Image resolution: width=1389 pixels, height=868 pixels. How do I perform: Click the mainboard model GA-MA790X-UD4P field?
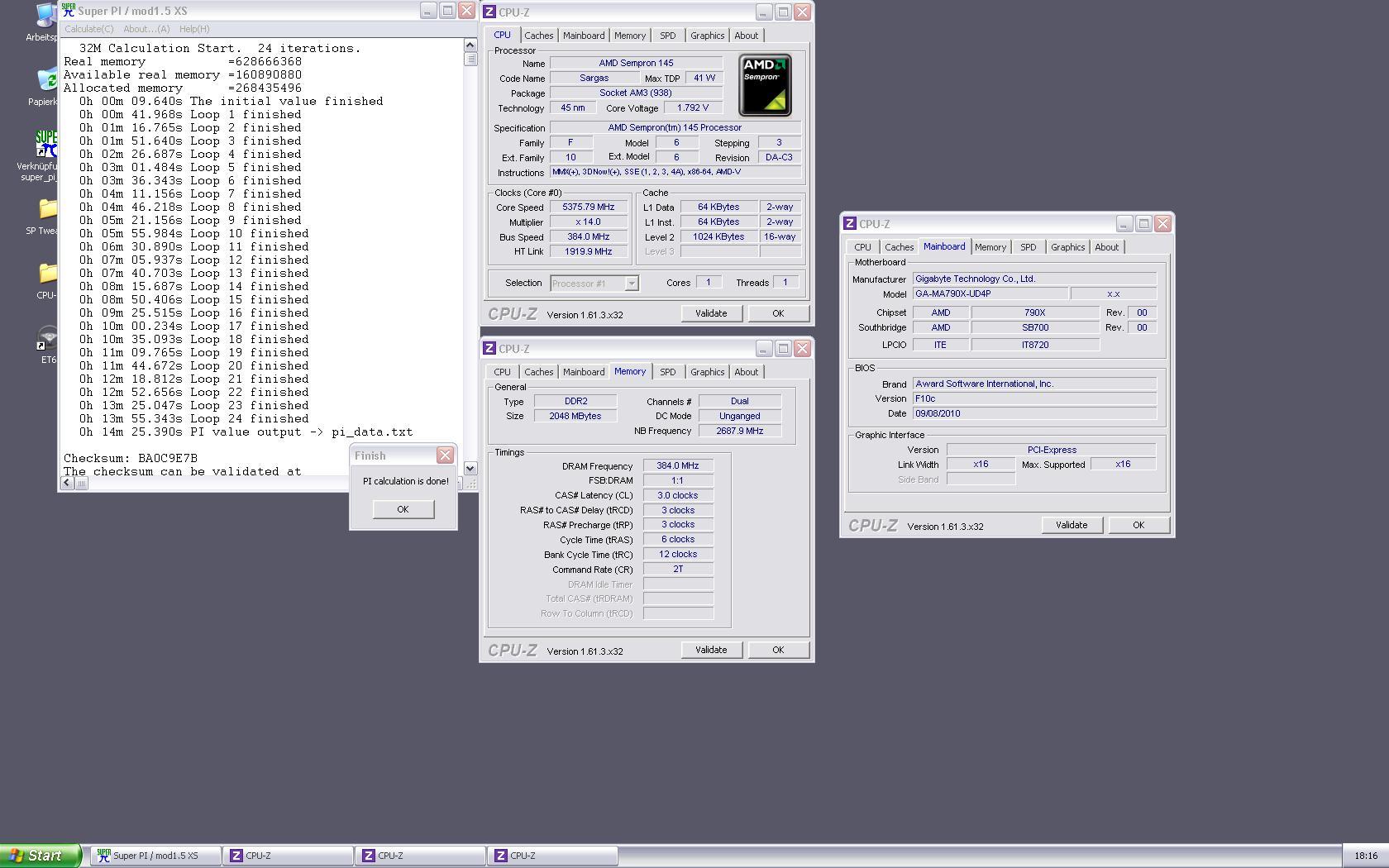[990, 293]
